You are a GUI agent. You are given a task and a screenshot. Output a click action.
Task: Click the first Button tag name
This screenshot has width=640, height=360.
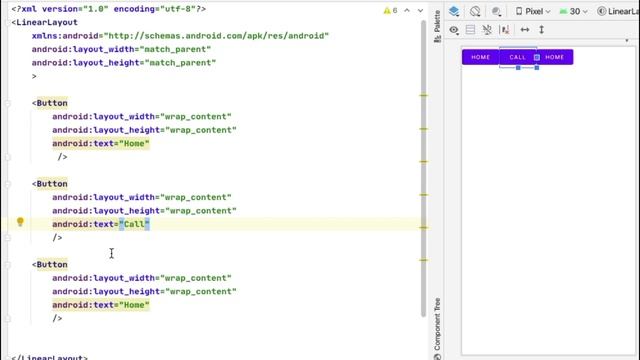pyautogui.click(x=52, y=103)
